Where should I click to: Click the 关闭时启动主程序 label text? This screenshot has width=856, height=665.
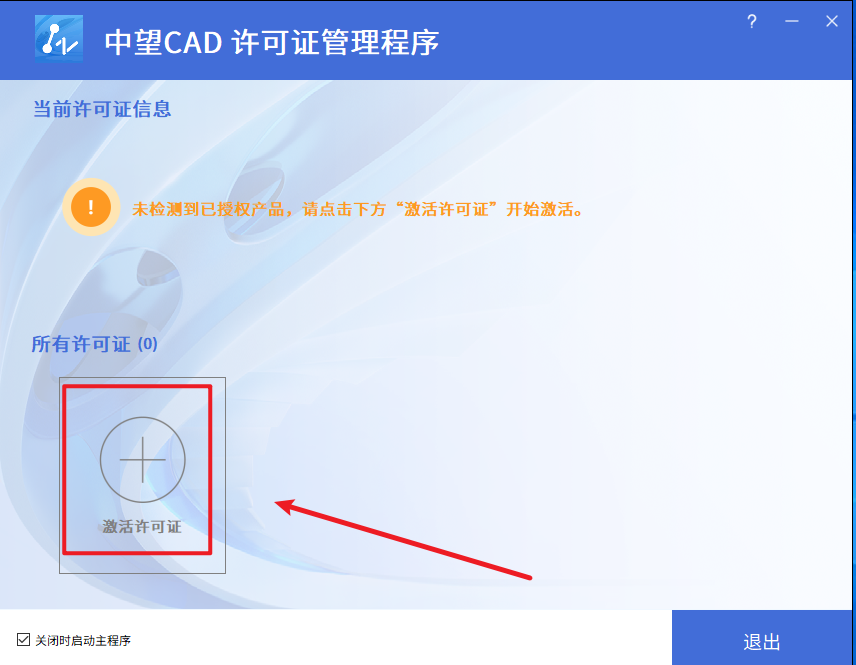pyautogui.click(x=83, y=640)
